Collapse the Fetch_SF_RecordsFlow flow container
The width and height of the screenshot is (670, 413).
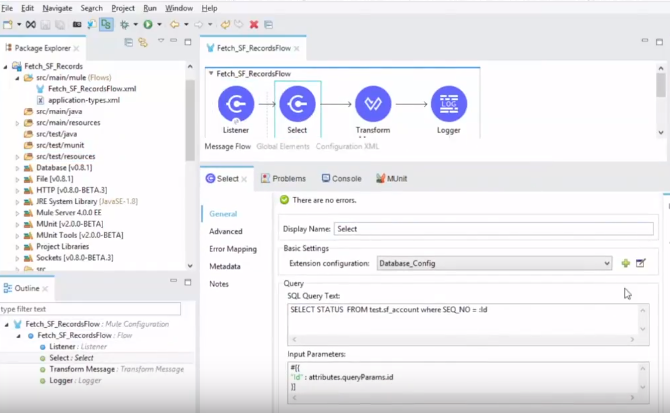211,73
